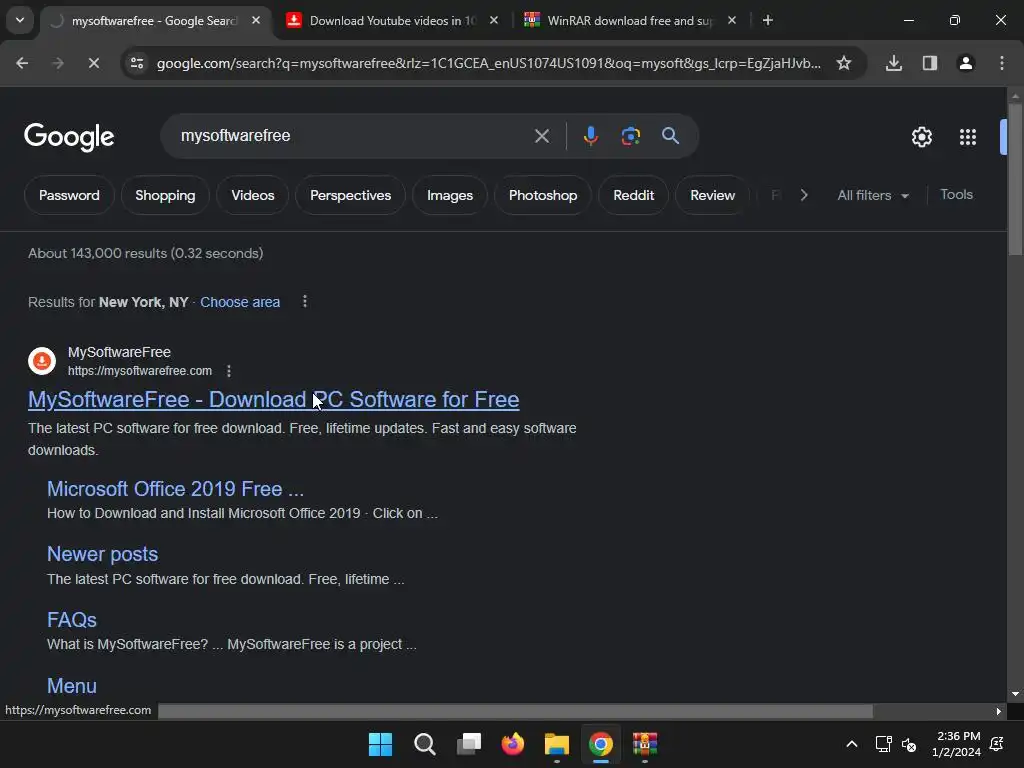
Task: Select the Images filter chip
Action: [450, 195]
